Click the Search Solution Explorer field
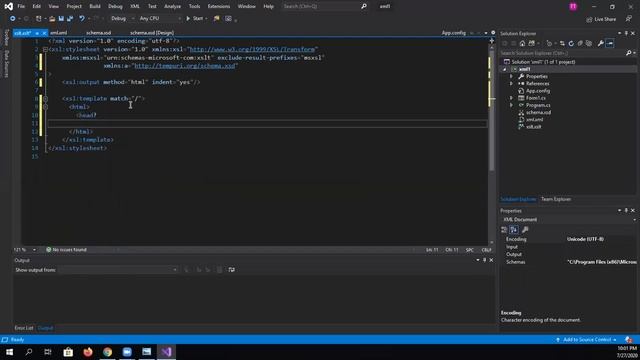Screen dimensions: 640x360 tap(563, 53)
